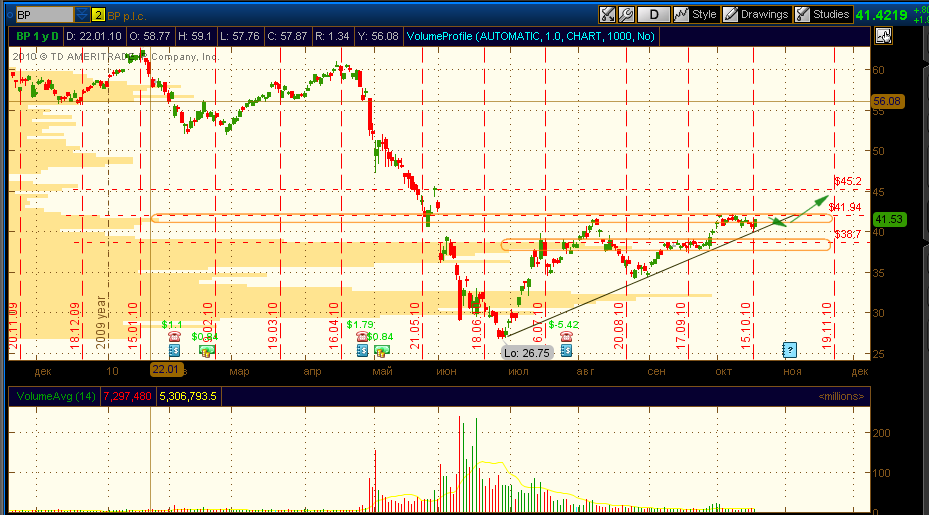The width and height of the screenshot is (929, 515).
Task: Open the Drawings menu
Action: point(756,14)
